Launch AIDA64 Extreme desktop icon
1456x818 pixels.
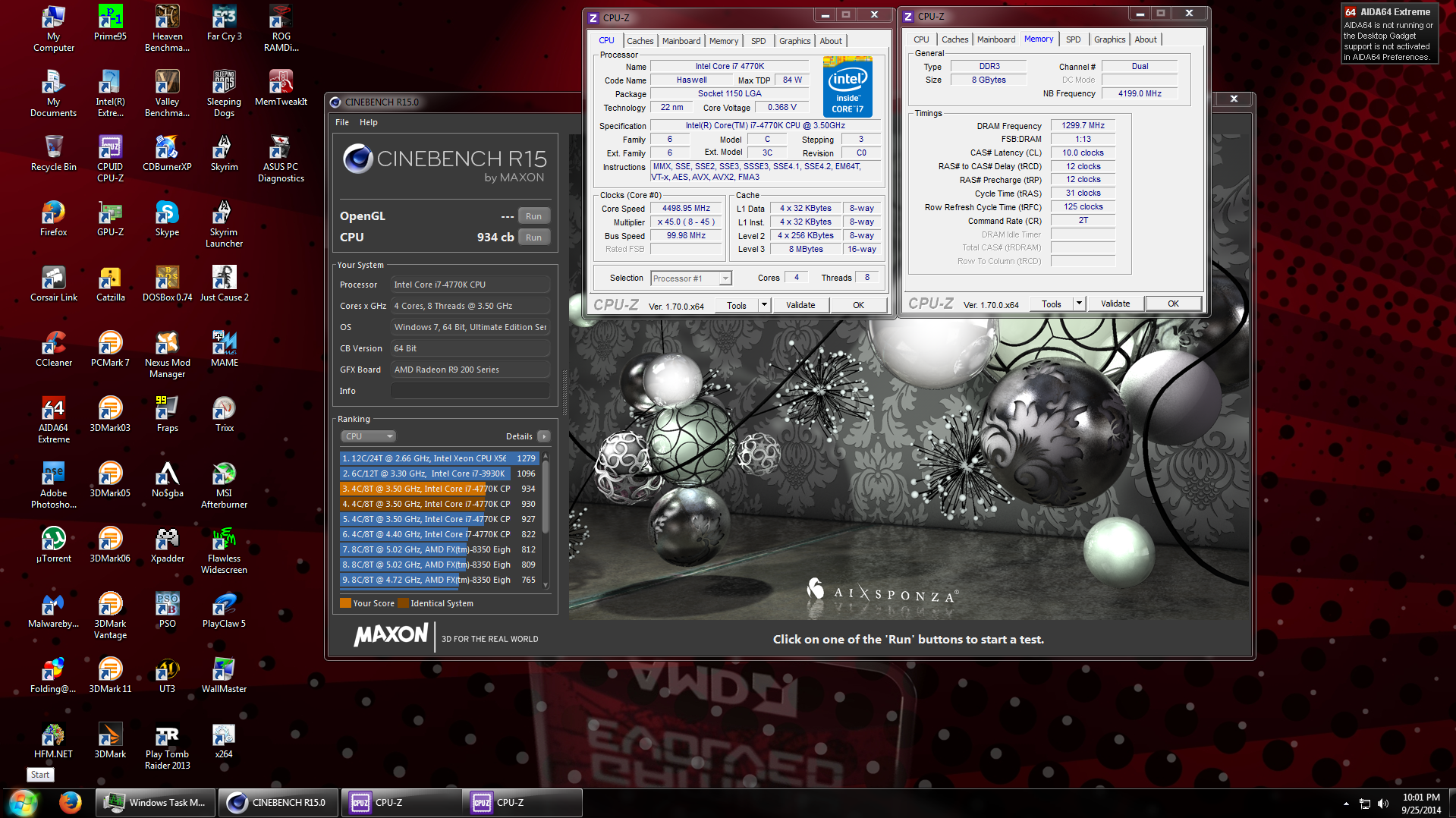click(53, 420)
